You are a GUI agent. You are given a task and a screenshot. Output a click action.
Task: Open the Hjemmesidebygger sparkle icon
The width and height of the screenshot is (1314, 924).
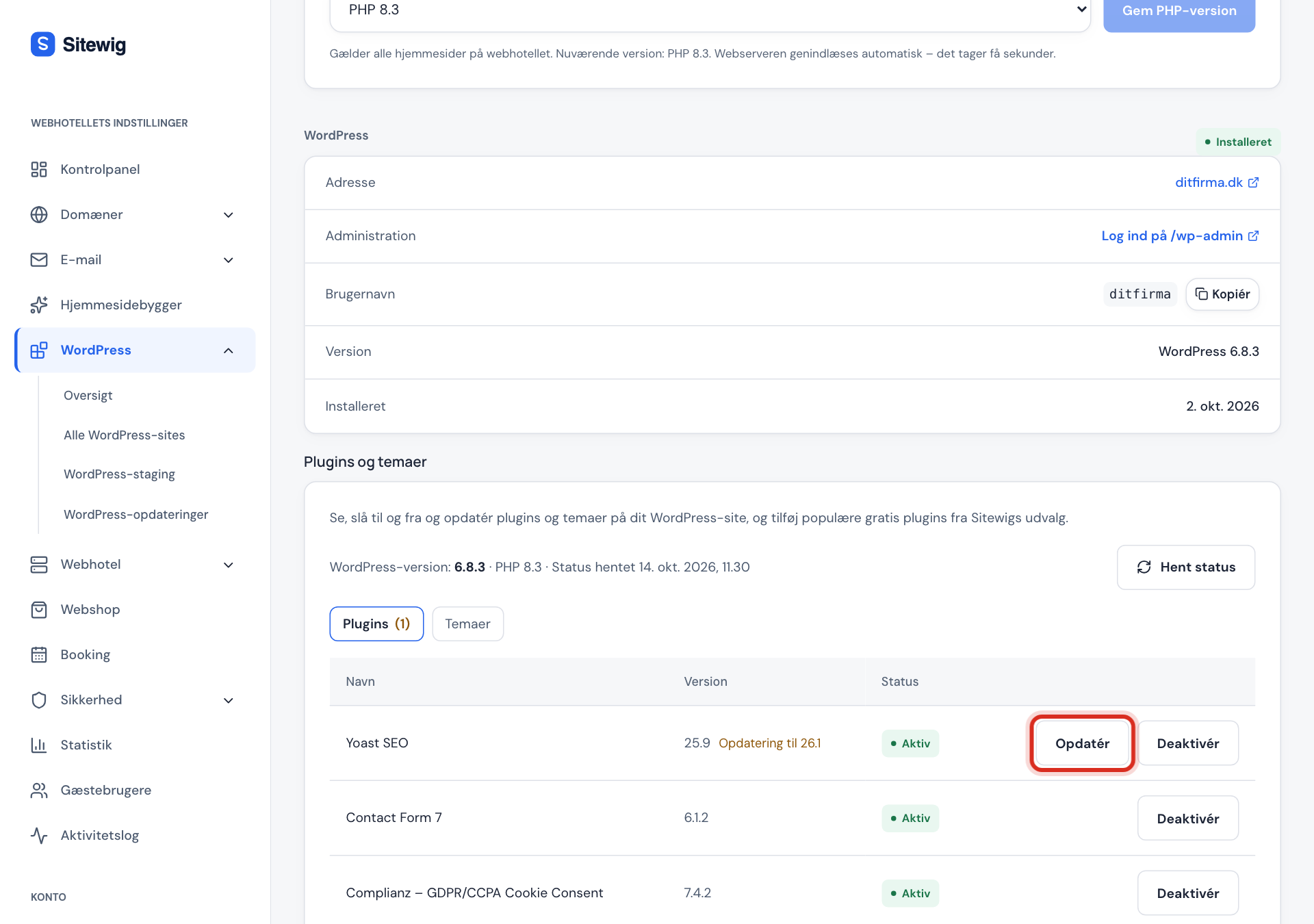[x=39, y=305]
